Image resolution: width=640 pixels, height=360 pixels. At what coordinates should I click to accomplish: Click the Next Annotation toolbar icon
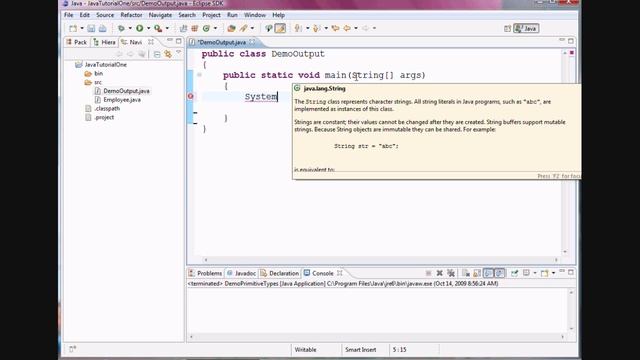click(x=299, y=28)
